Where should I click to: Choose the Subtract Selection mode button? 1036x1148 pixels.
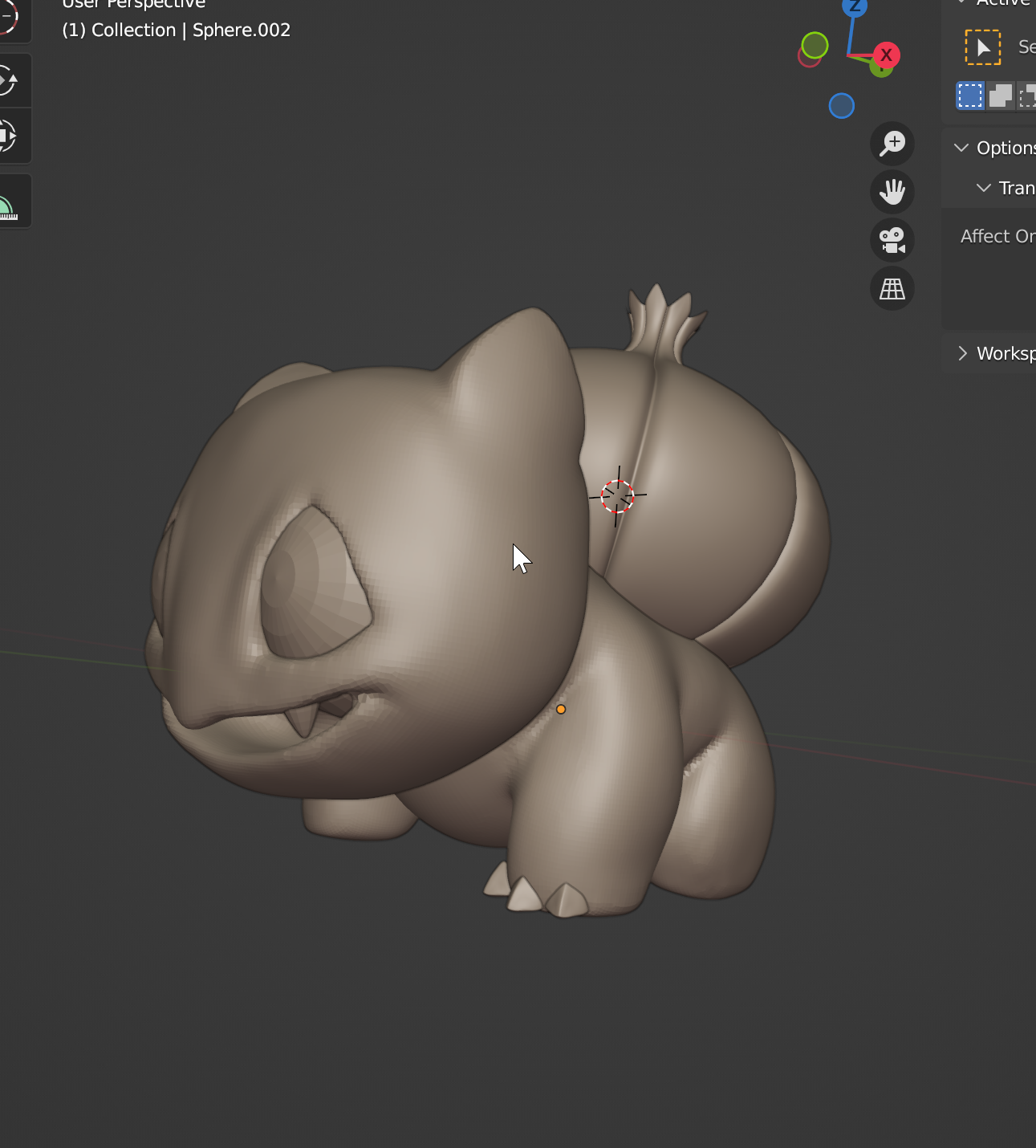click(1027, 96)
